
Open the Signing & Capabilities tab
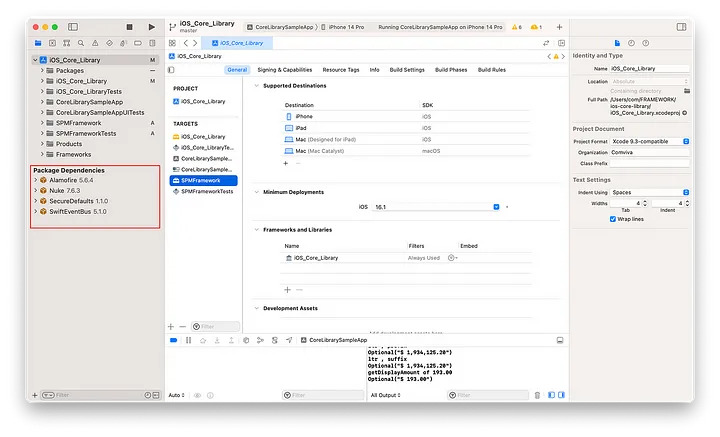pyautogui.click(x=284, y=70)
